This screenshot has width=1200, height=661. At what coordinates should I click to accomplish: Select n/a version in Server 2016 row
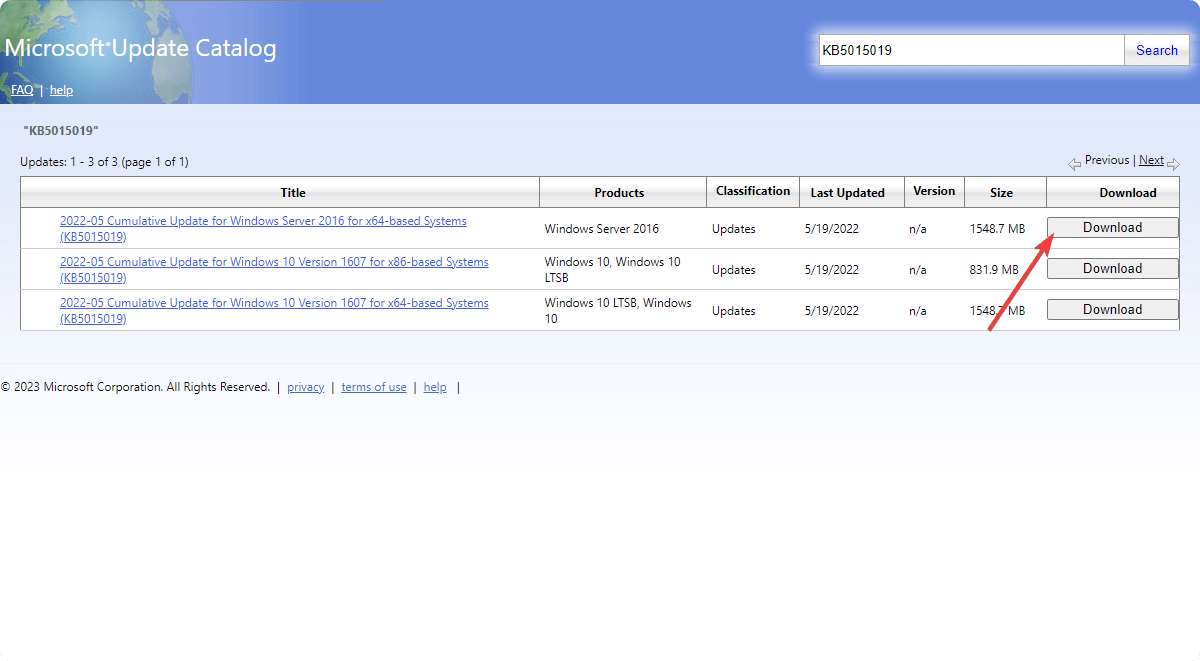coord(918,229)
